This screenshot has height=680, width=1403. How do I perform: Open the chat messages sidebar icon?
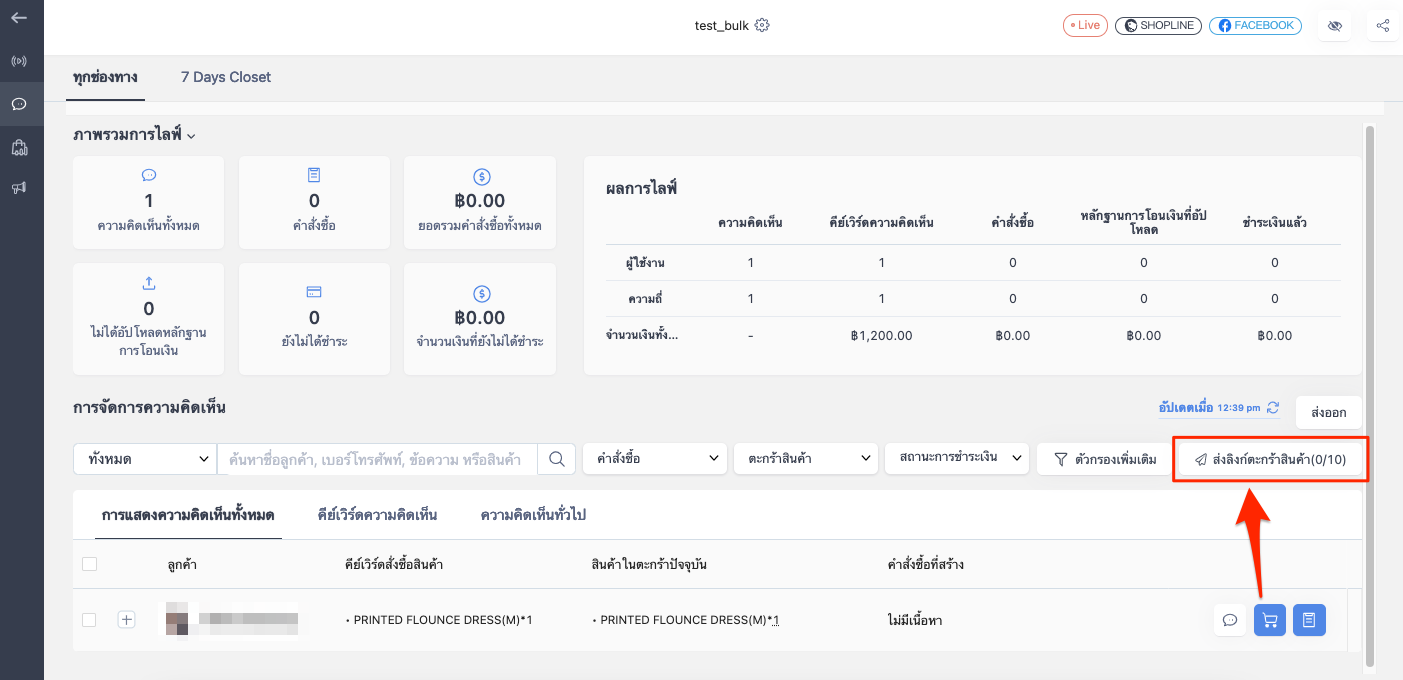click(19, 104)
